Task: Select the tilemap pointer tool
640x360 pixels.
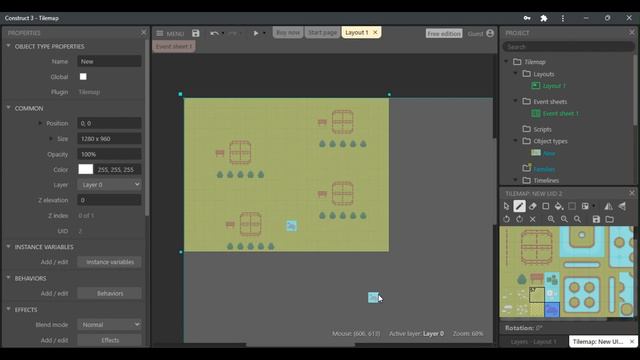Action: coord(507,206)
